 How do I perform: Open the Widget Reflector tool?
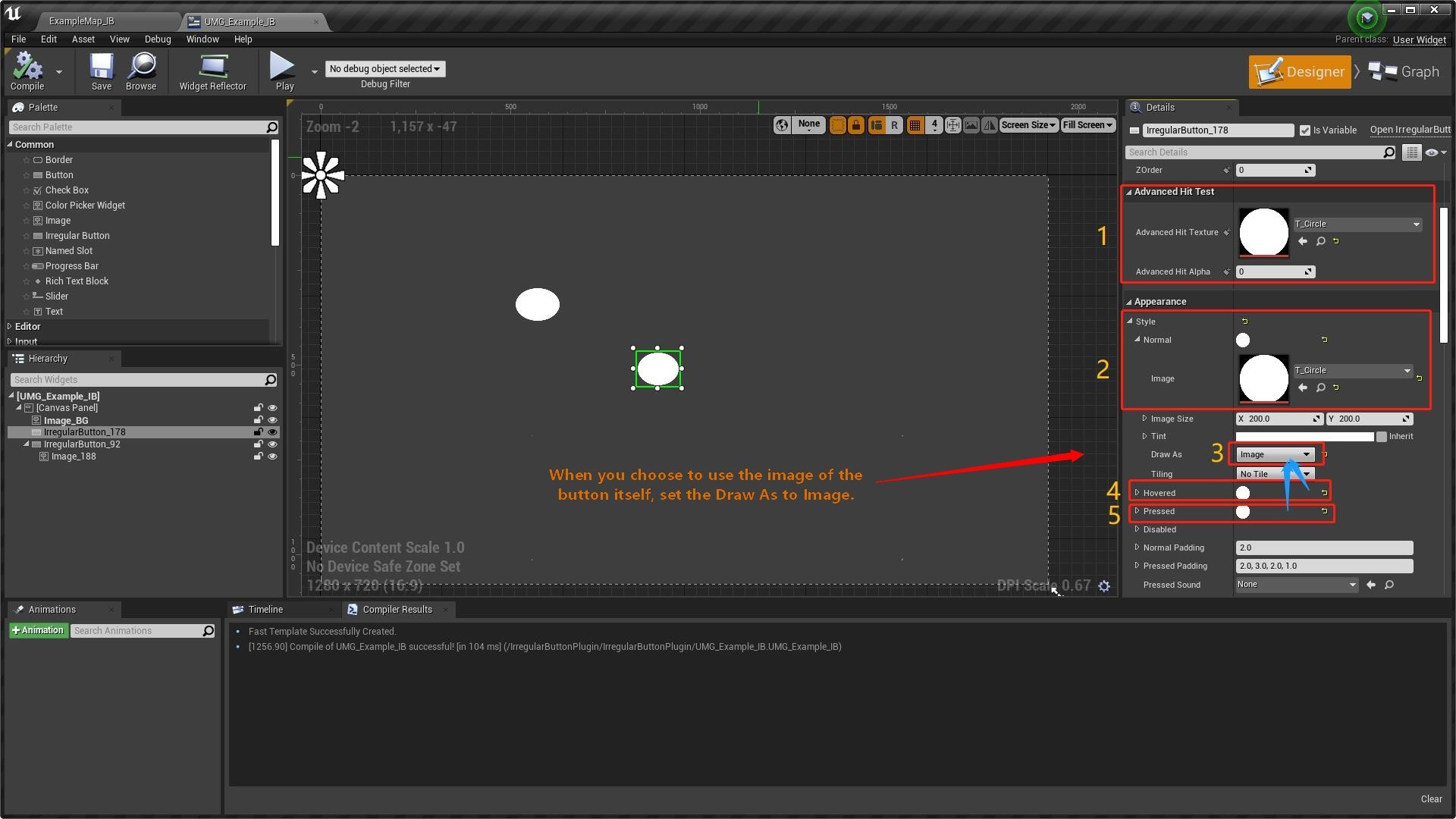point(212,67)
